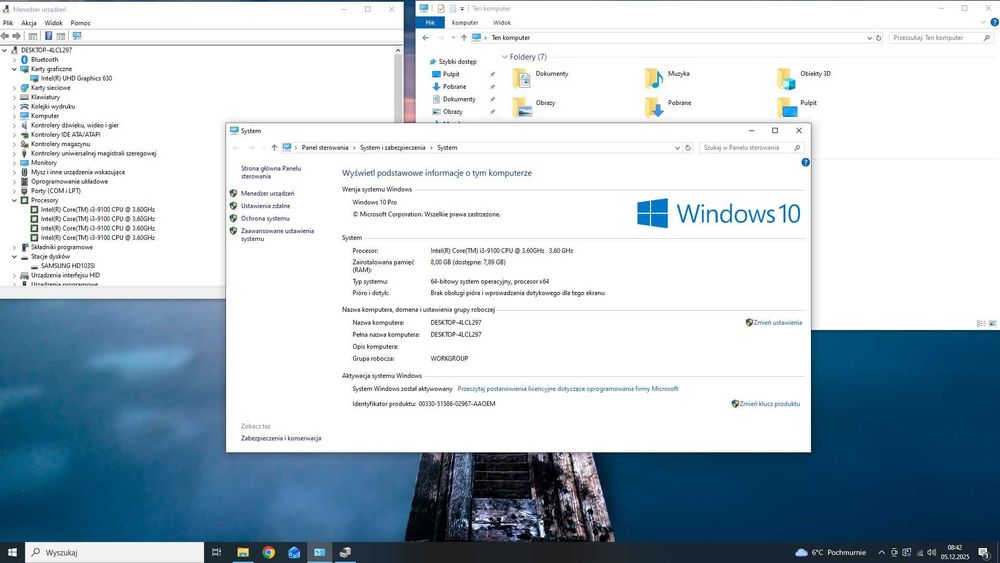Click the forward arrow in Device Manager toolbar
This screenshot has width=1000, height=563.
click(x=16, y=36)
